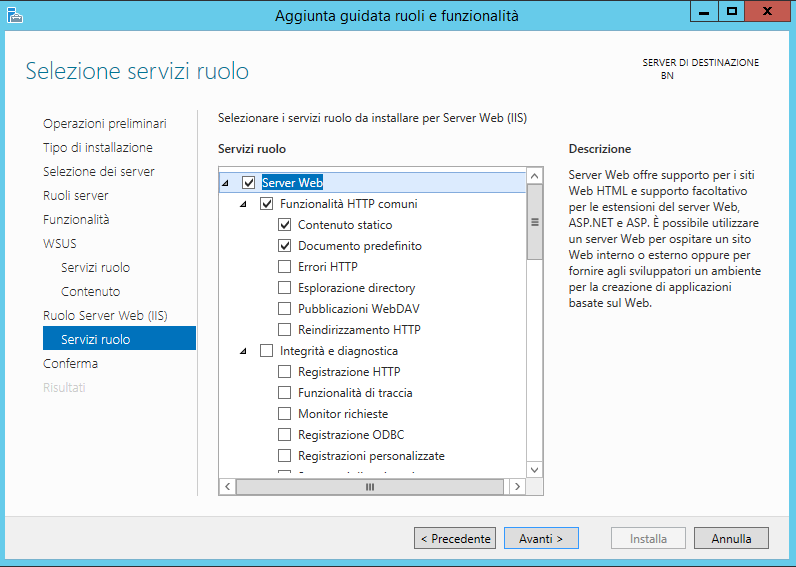Close the wizard with the red X

767,12
